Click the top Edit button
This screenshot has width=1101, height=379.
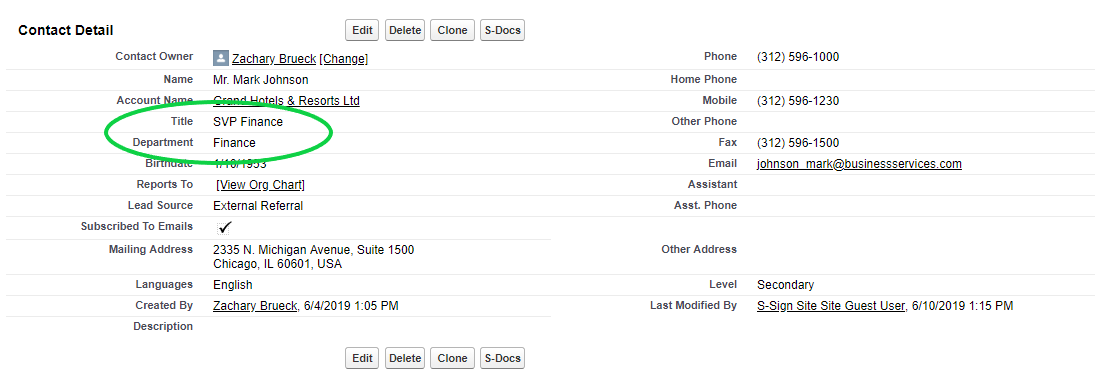click(x=362, y=30)
